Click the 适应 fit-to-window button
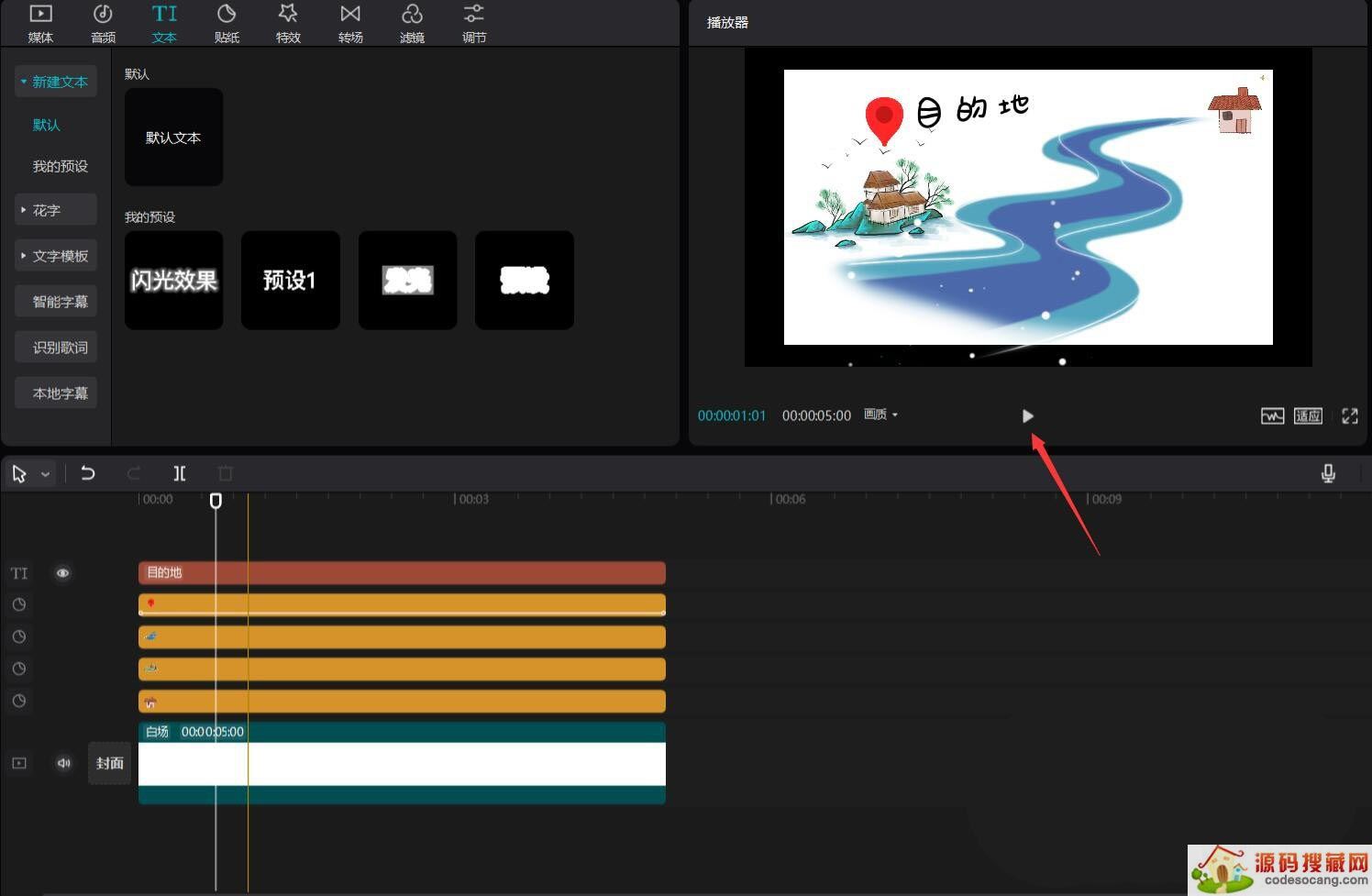The image size is (1372, 896). coord(1308,416)
